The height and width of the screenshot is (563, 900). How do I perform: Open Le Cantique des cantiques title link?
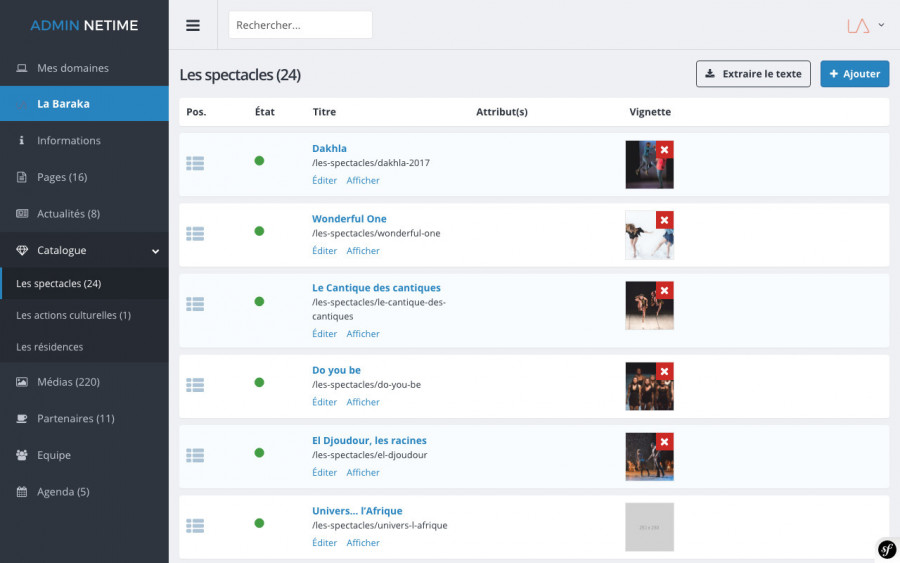[x=377, y=288]
